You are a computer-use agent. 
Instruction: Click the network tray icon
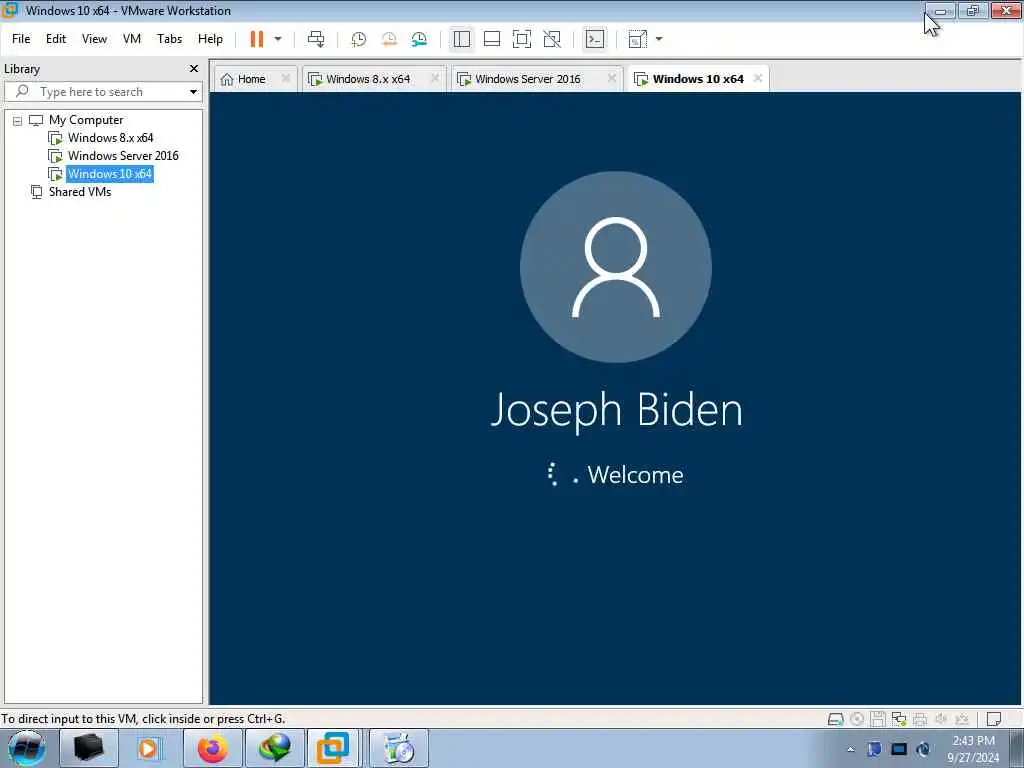(x=899, y=749)
